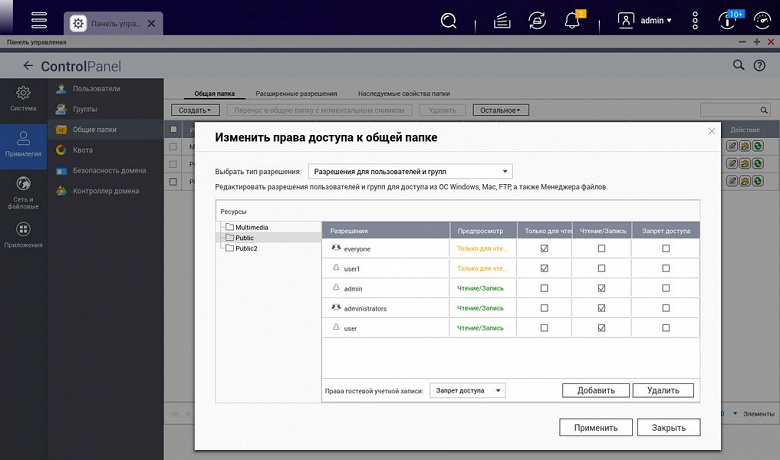Screen dimensions: 780x460
Task: Open the notifications bell icon
Action: 573,20
